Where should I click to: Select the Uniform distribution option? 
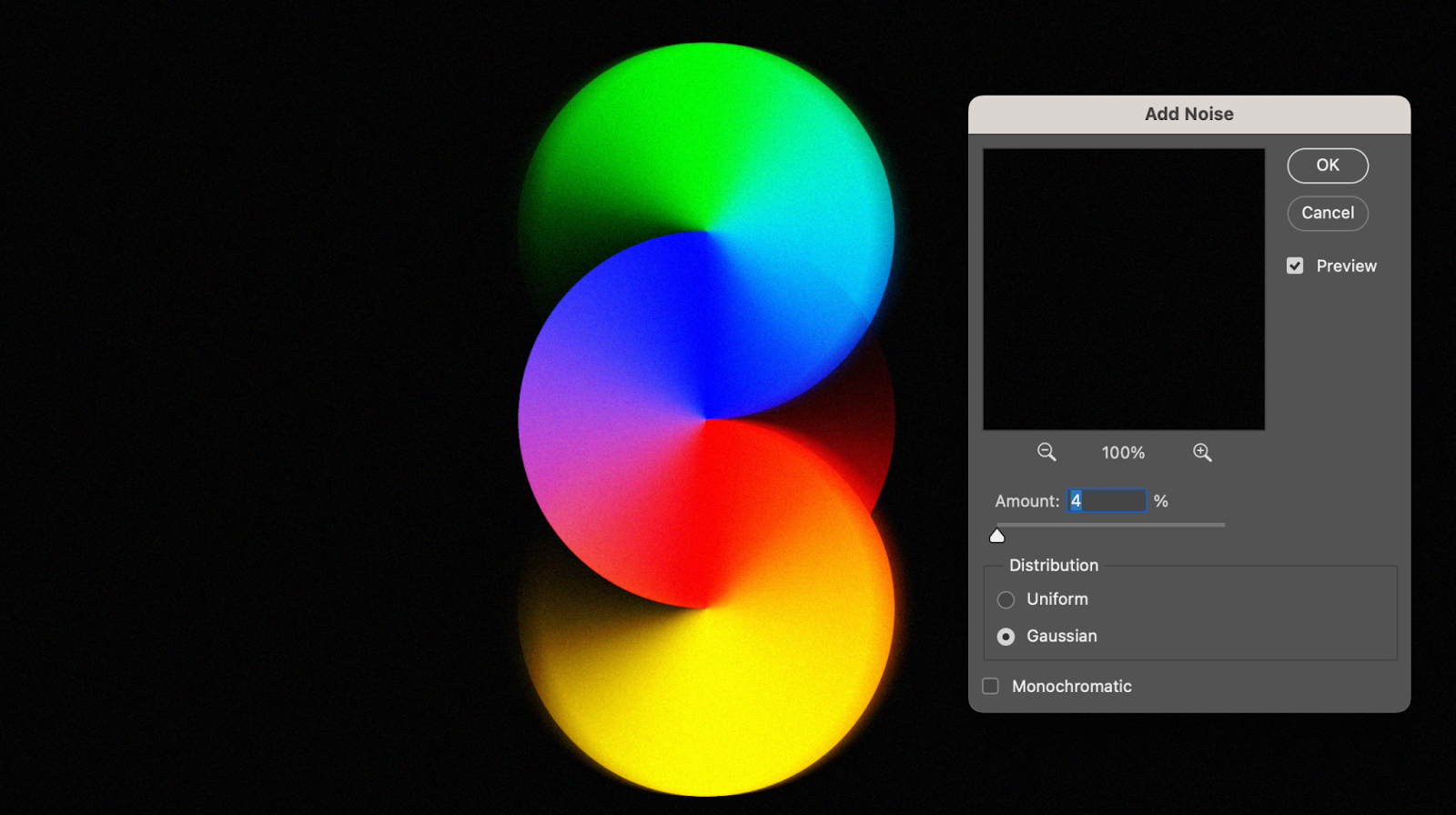[1006, 599]
